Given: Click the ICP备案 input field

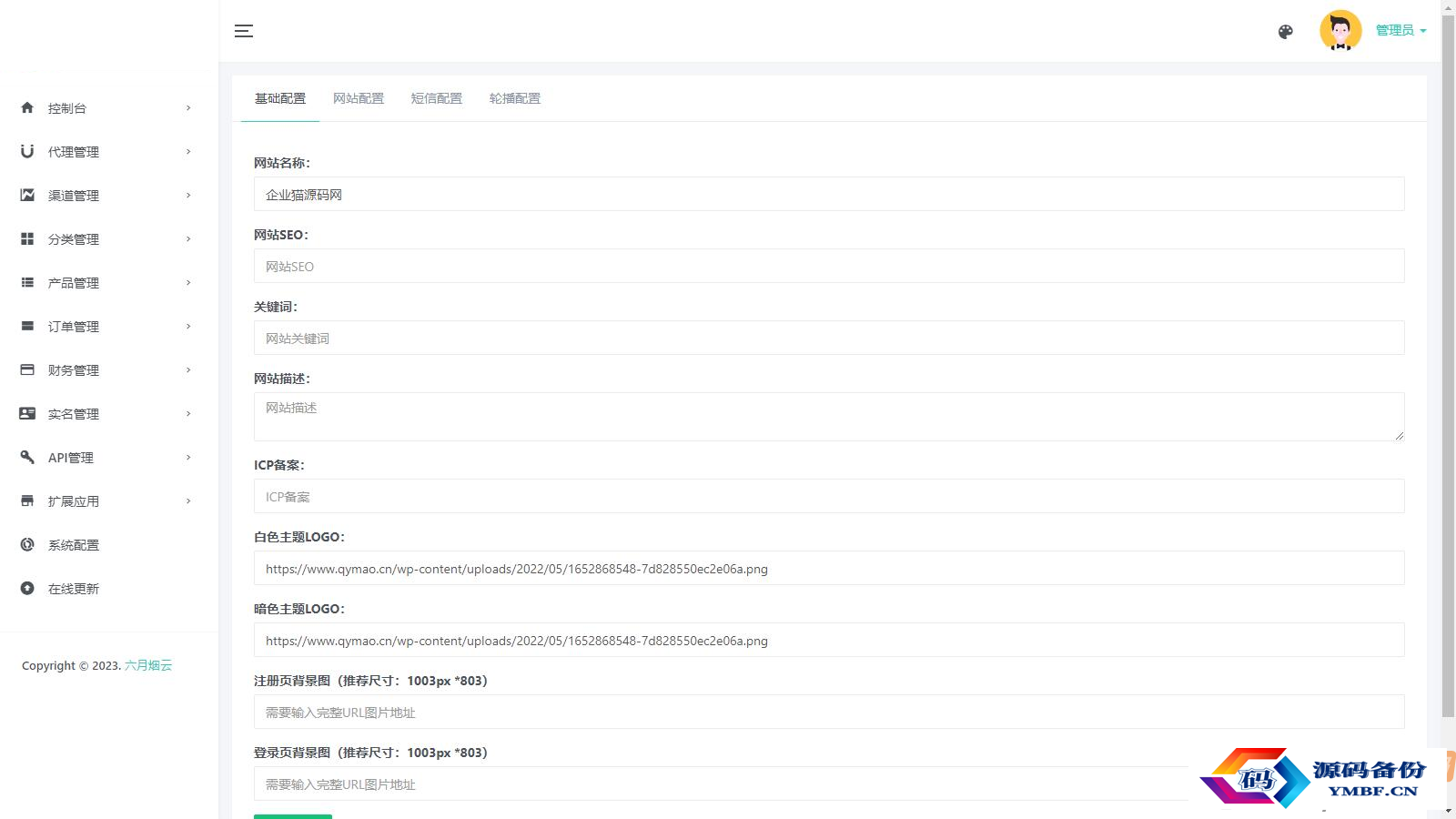Looking at the screenshot, I should 829,496.
